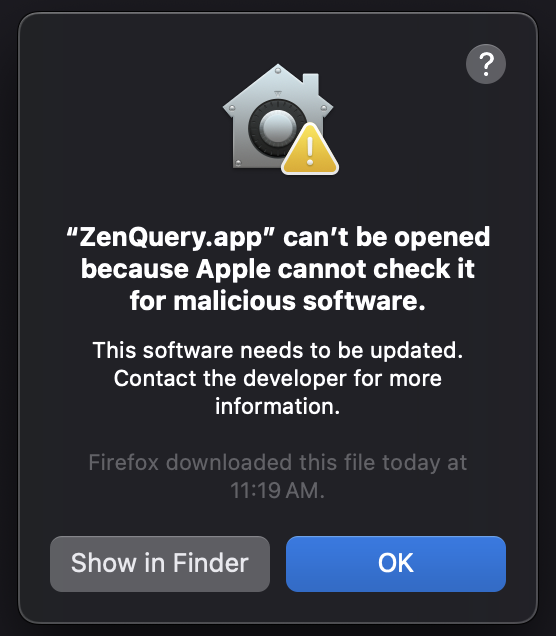Screen dimensions: 556x636
Task: Click the word "Finder" on the gray button
Action: pos(210,563)
